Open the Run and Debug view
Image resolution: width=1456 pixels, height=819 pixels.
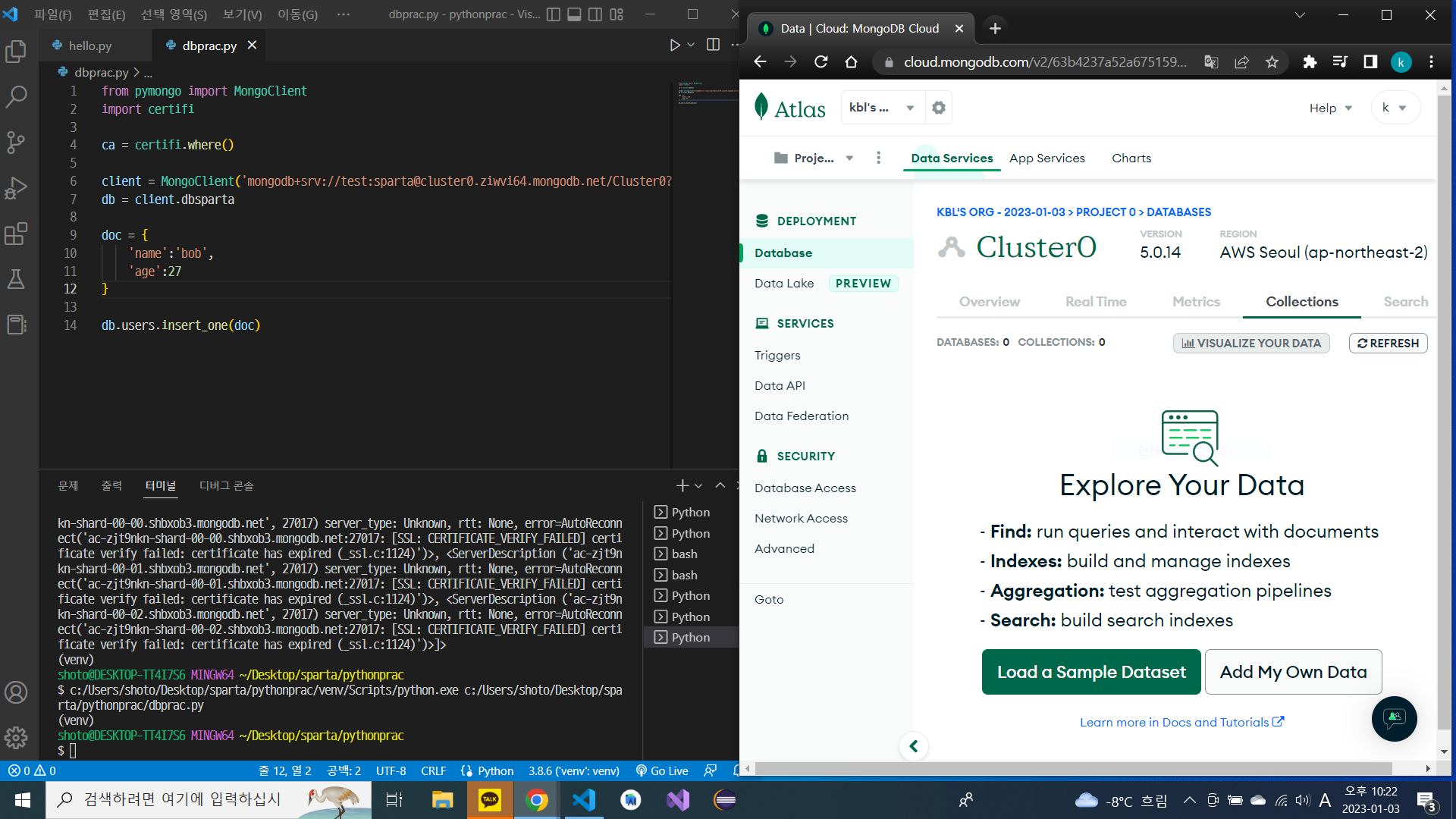coord(16,187)
